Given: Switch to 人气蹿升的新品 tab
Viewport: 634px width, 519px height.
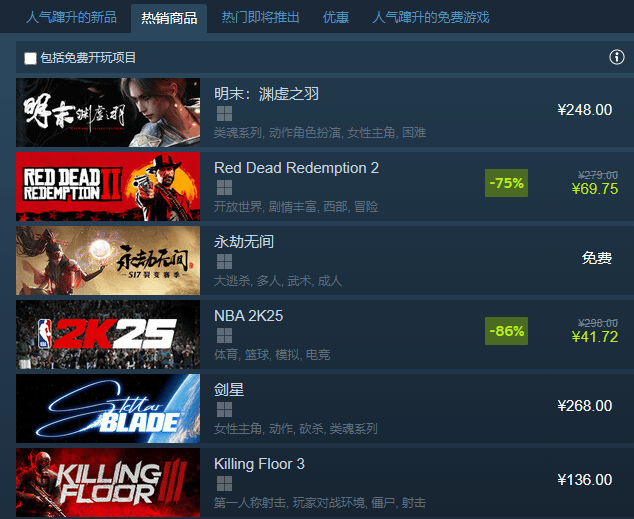Looking at the screenshot, I should [71, 17].
